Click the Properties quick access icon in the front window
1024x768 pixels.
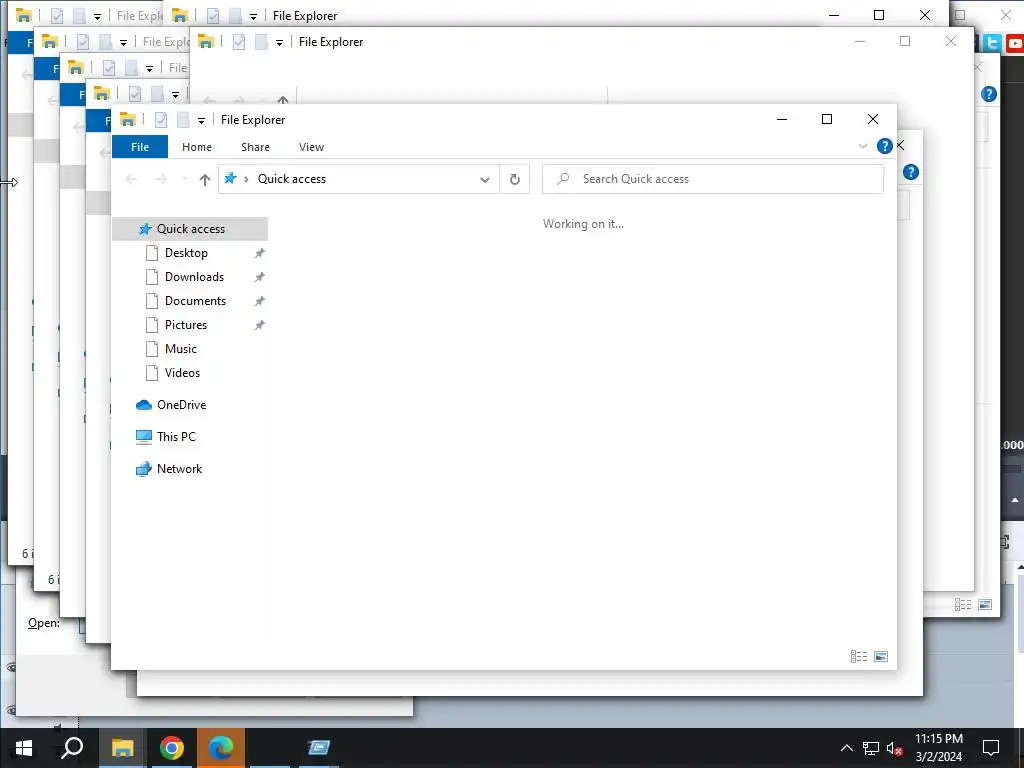[x=161, y=120]
